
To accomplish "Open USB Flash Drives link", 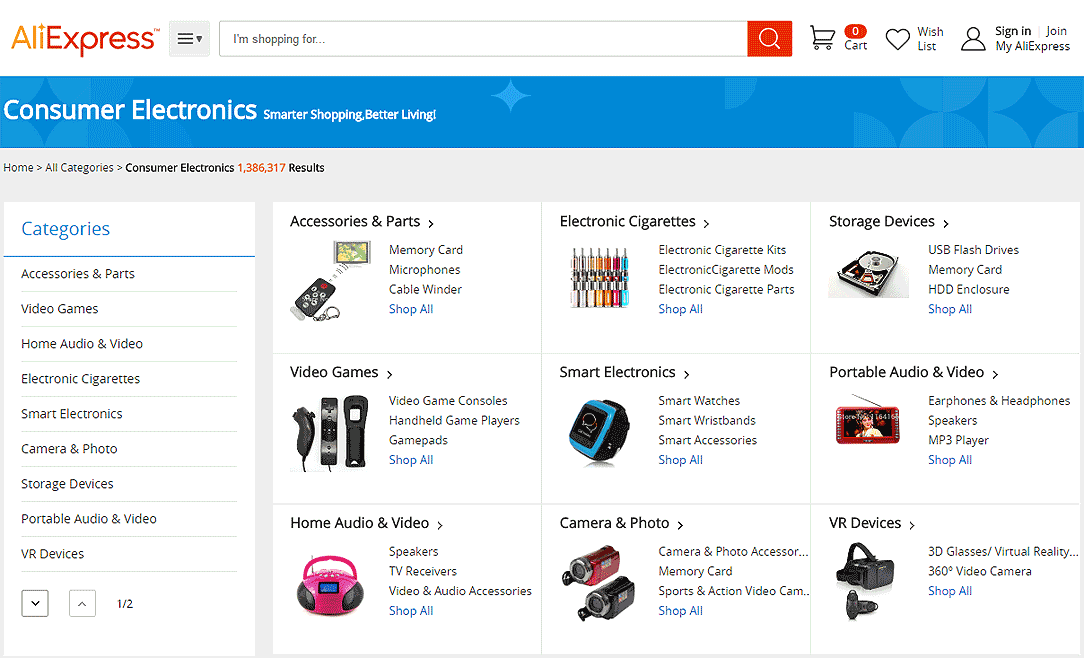I will point(973,250).
